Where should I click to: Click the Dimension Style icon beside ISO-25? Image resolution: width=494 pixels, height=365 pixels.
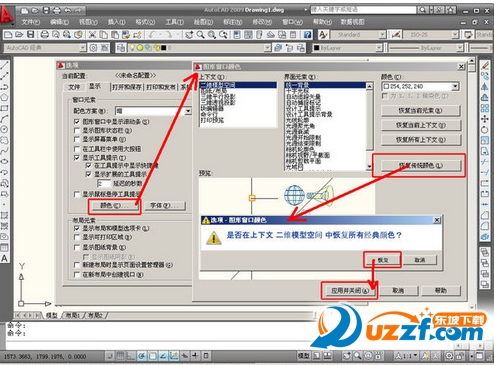tap(396, 35)
